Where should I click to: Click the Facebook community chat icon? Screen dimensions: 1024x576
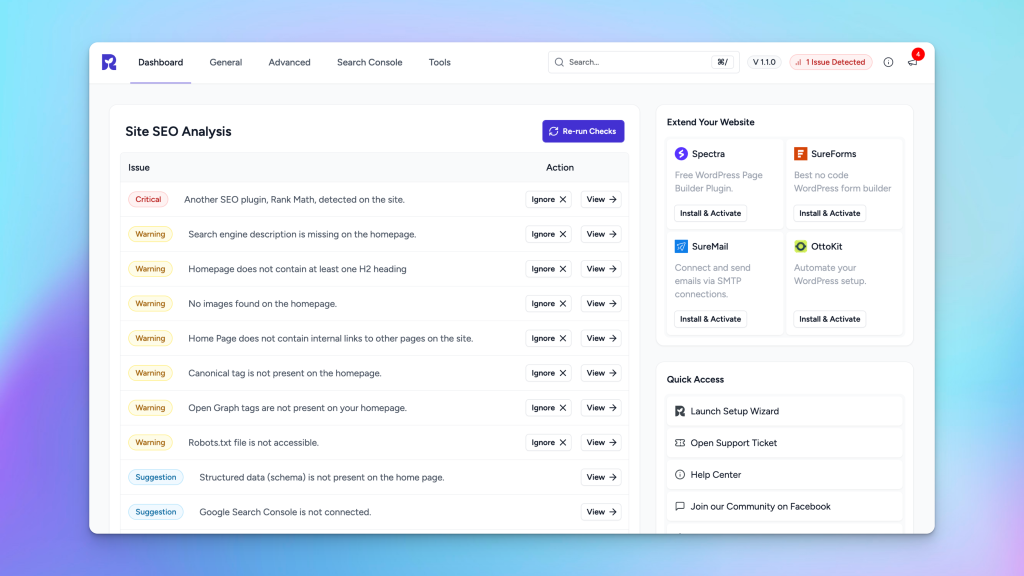point(680,506)
